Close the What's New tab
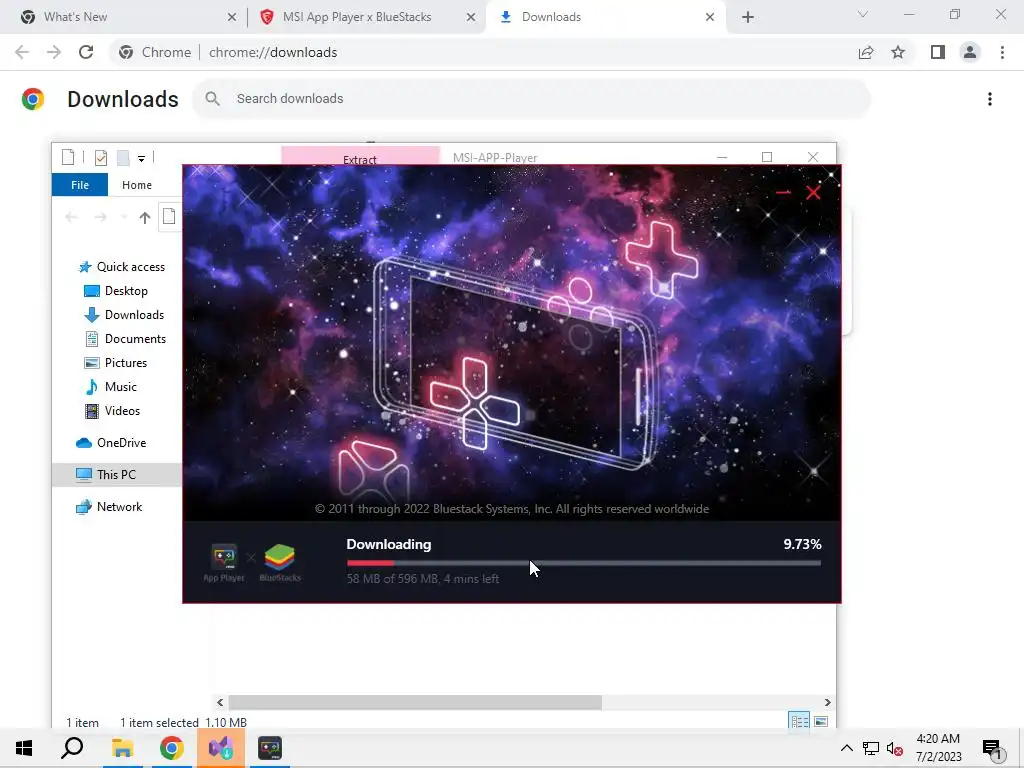The width and height of the screenshot is (1024, 768). tap(231, 17)
